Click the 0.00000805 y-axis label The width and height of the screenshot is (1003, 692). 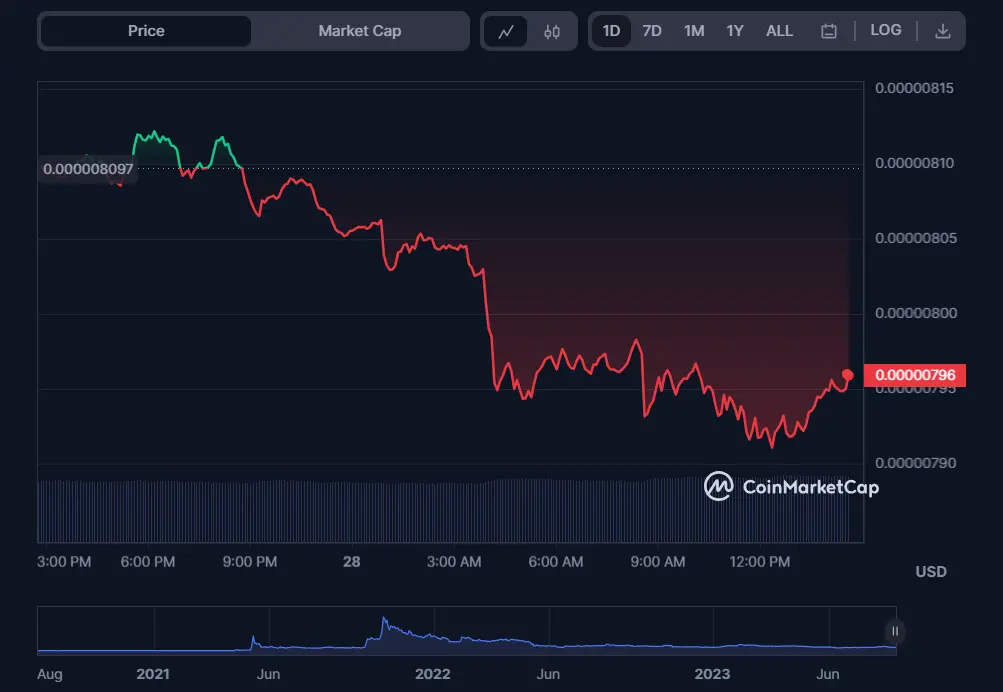pyautogui.click(x=915, y=238)
